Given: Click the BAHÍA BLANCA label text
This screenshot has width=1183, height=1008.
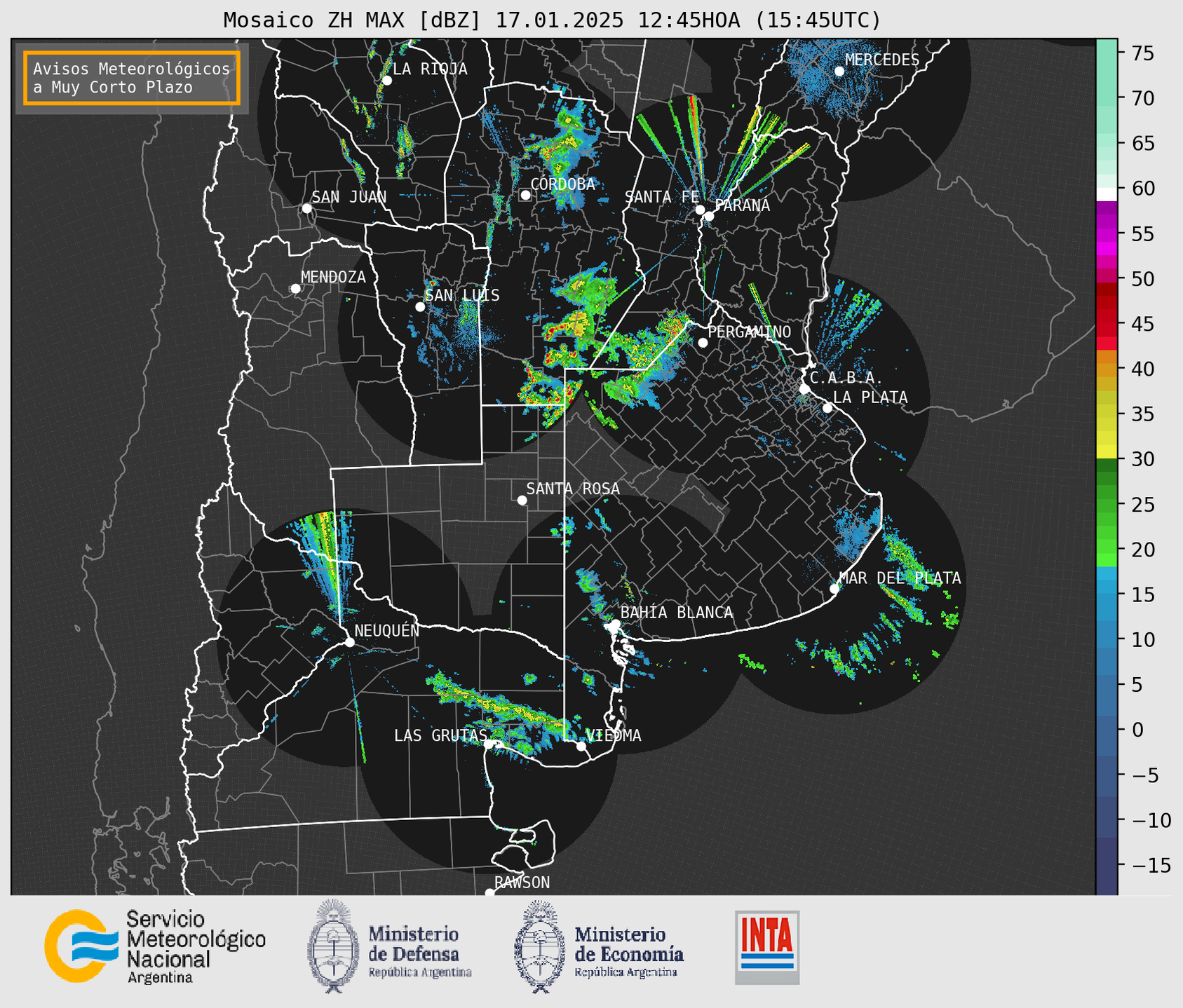Looking at the screenshot, I should (x=677, y=613).
